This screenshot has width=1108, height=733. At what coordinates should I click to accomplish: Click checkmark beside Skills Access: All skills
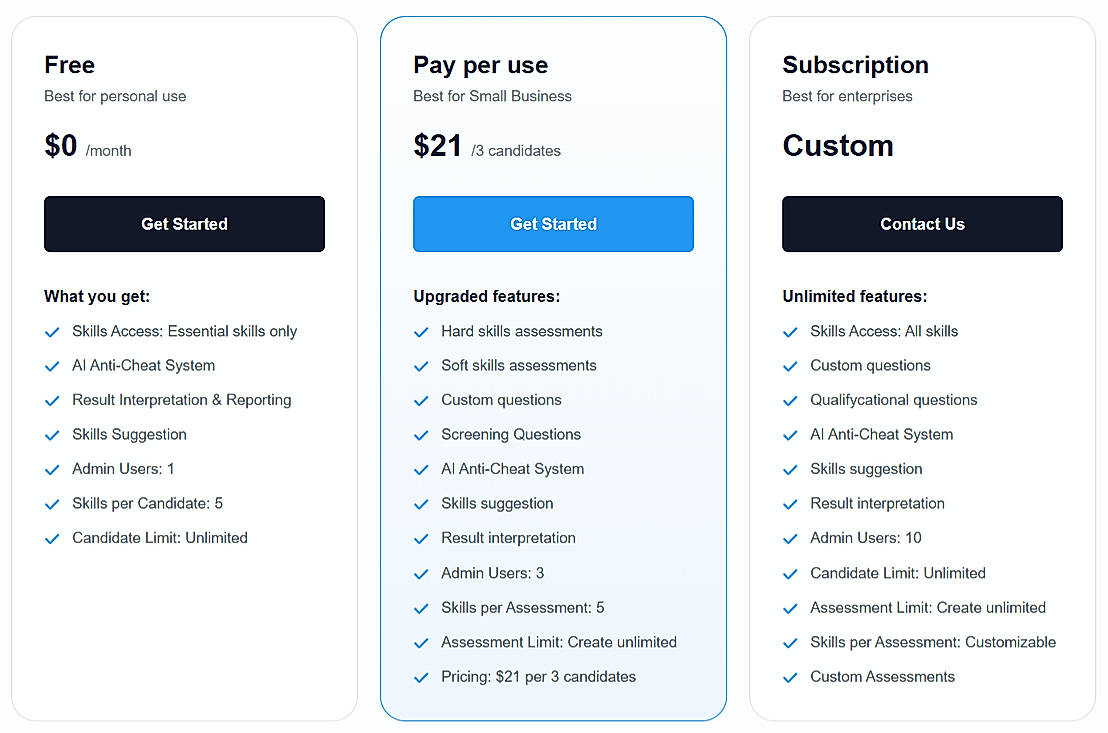[x=791, y=332]
